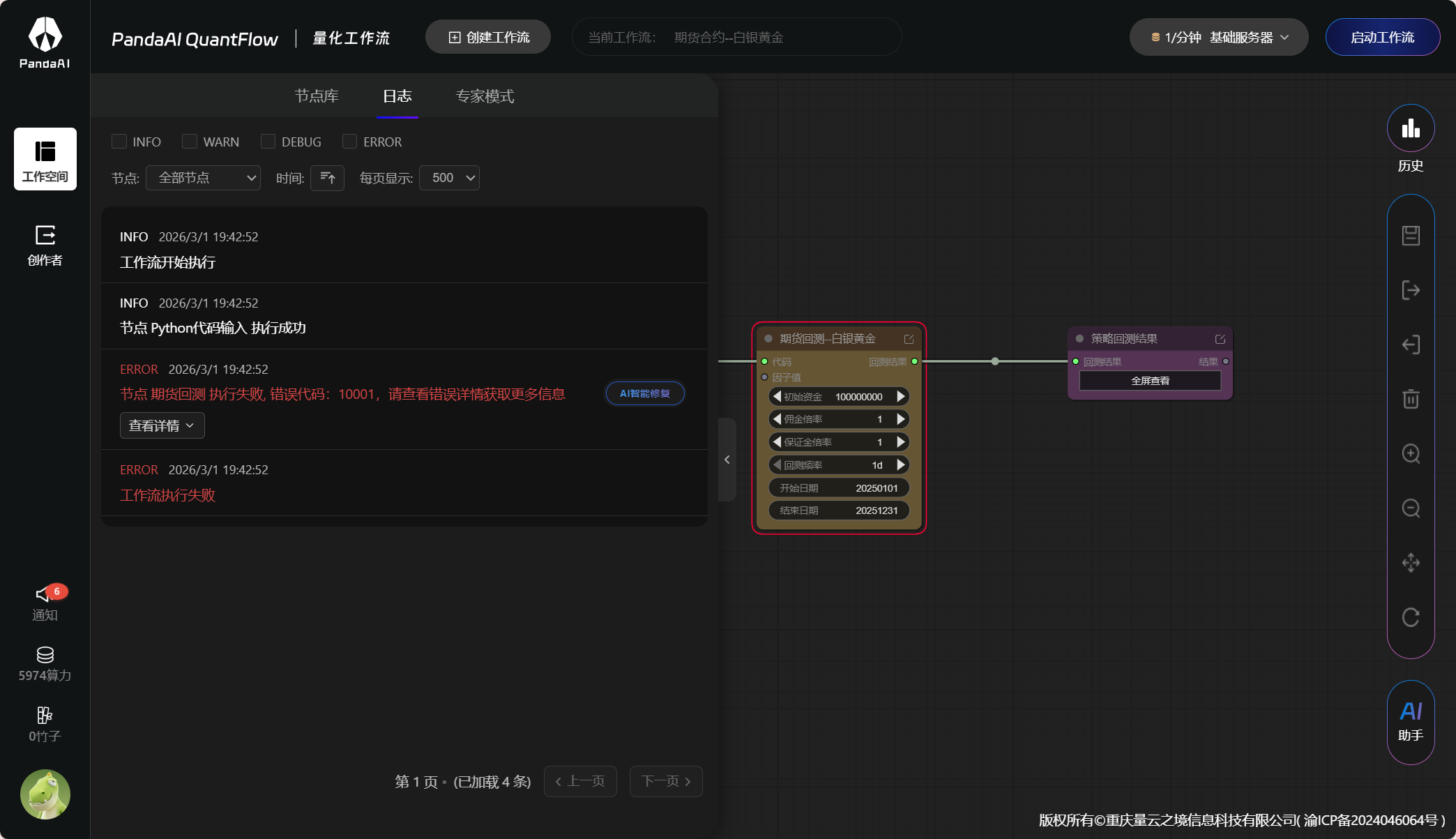Click the left arrow of 回测频率

776,465
